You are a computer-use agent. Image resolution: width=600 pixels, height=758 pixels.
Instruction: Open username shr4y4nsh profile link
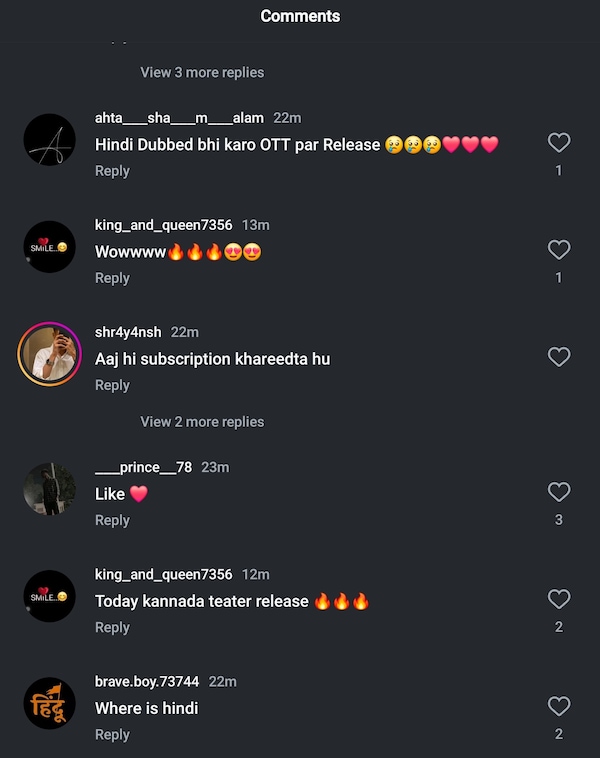click(128, 332)
